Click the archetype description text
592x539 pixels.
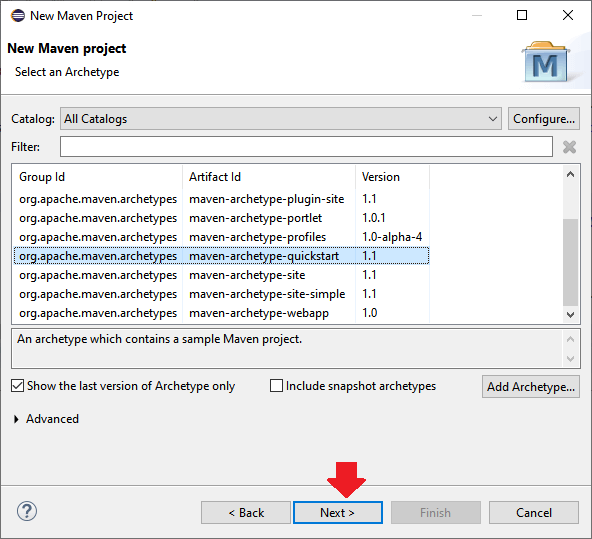click(159, 339)
